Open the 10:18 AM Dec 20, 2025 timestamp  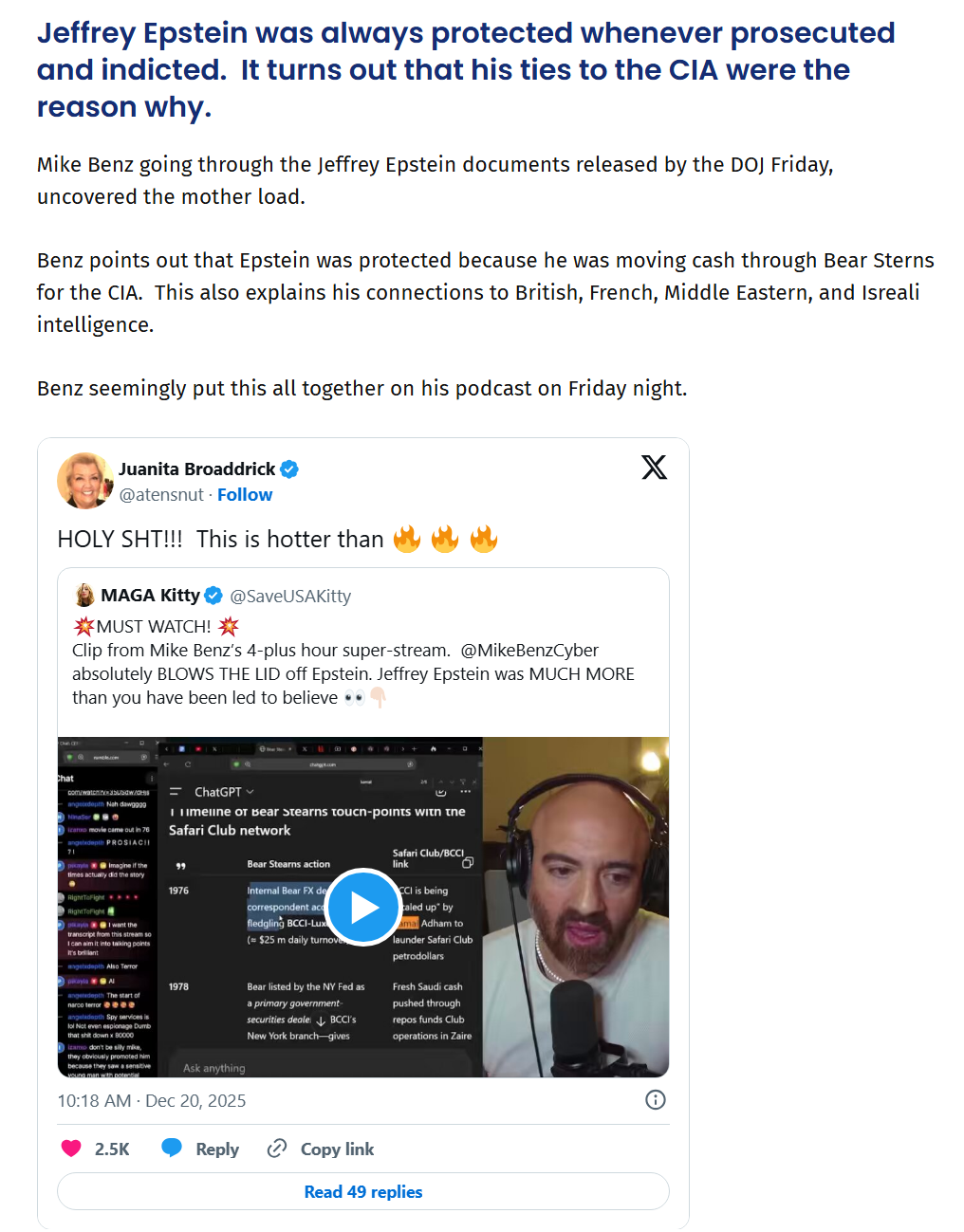[152, 1101]
